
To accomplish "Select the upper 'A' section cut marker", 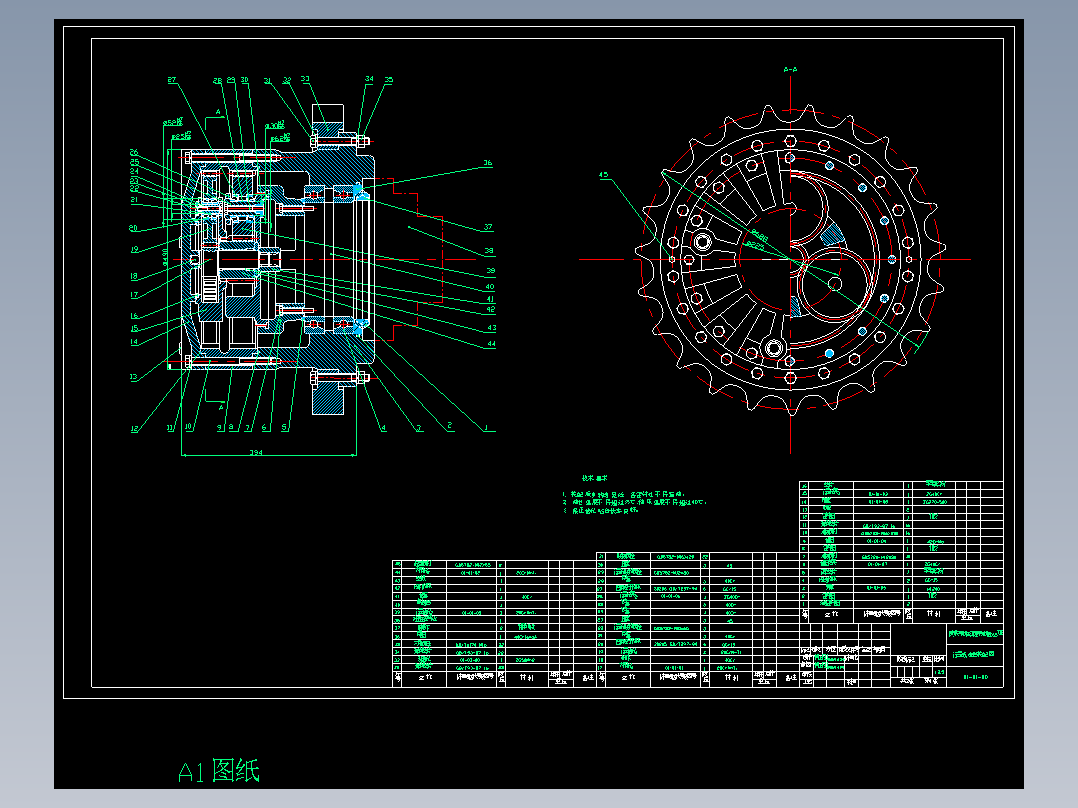I will click(219, 111).
